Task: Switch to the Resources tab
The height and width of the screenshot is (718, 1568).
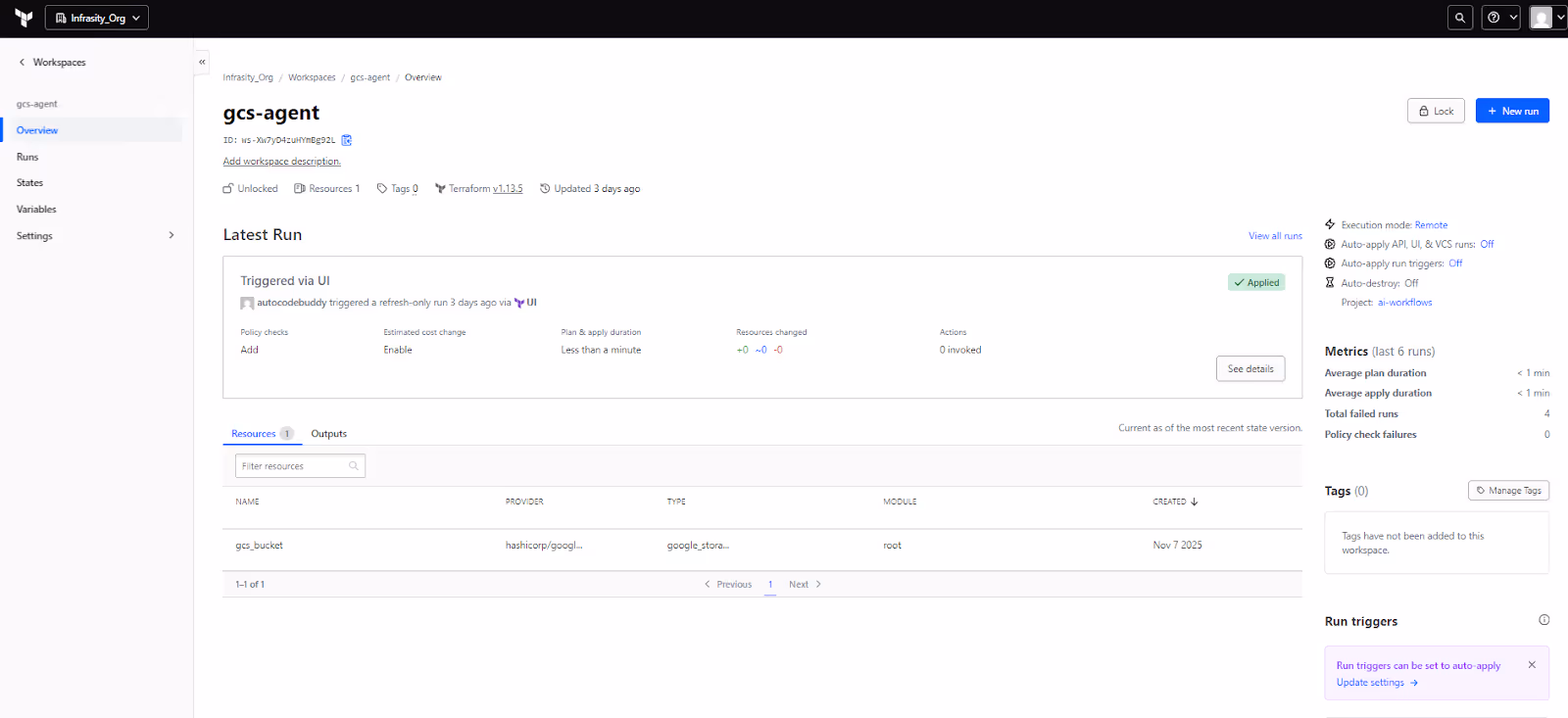Action: pos(262,434)
